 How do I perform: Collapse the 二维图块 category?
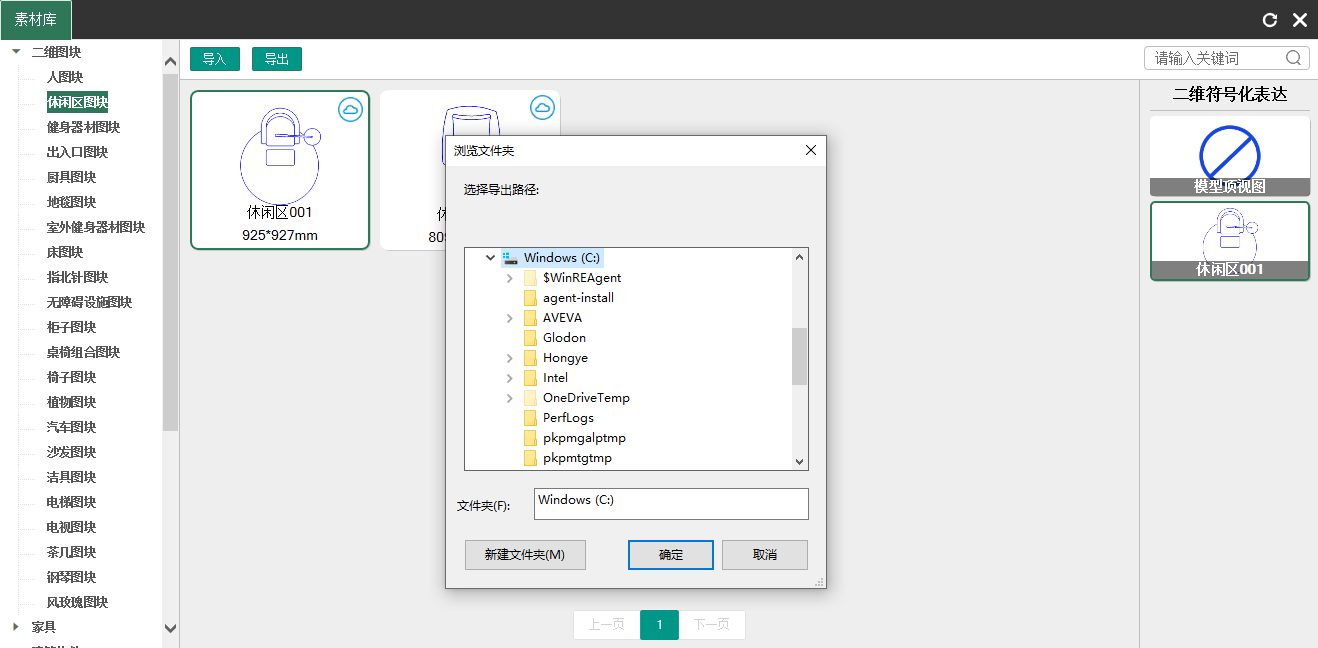[16, 52]
